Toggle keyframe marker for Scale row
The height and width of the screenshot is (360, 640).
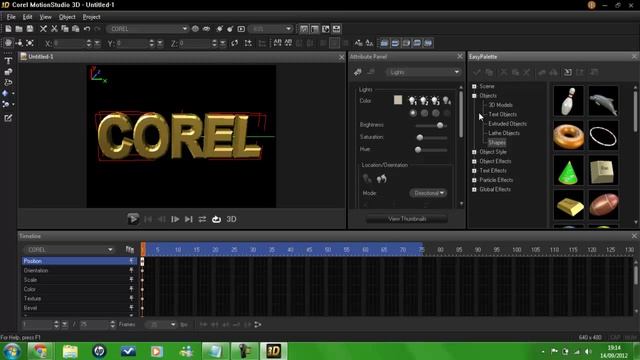click(131, 280)
